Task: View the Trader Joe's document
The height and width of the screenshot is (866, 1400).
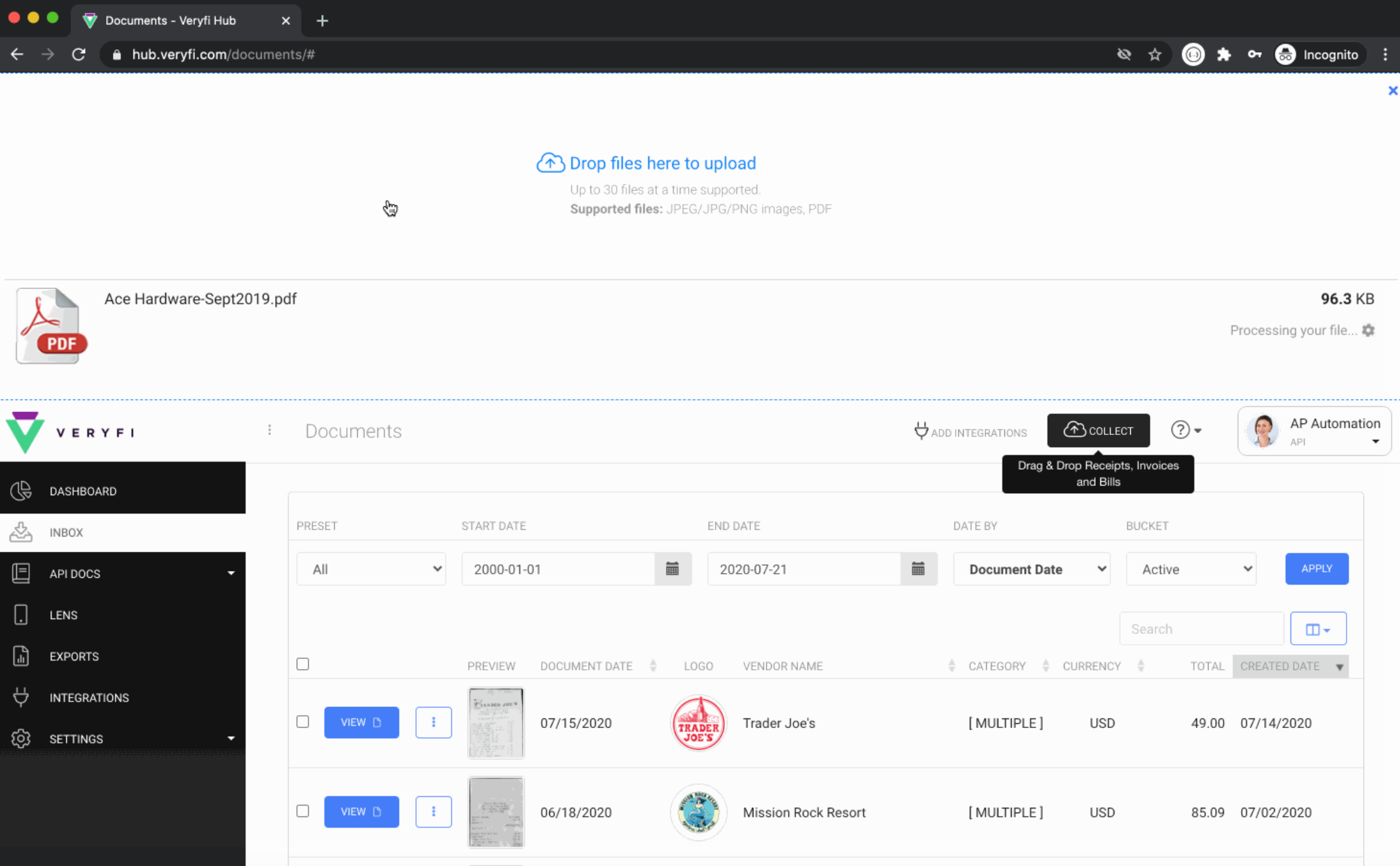Action: tap(362, 723)
